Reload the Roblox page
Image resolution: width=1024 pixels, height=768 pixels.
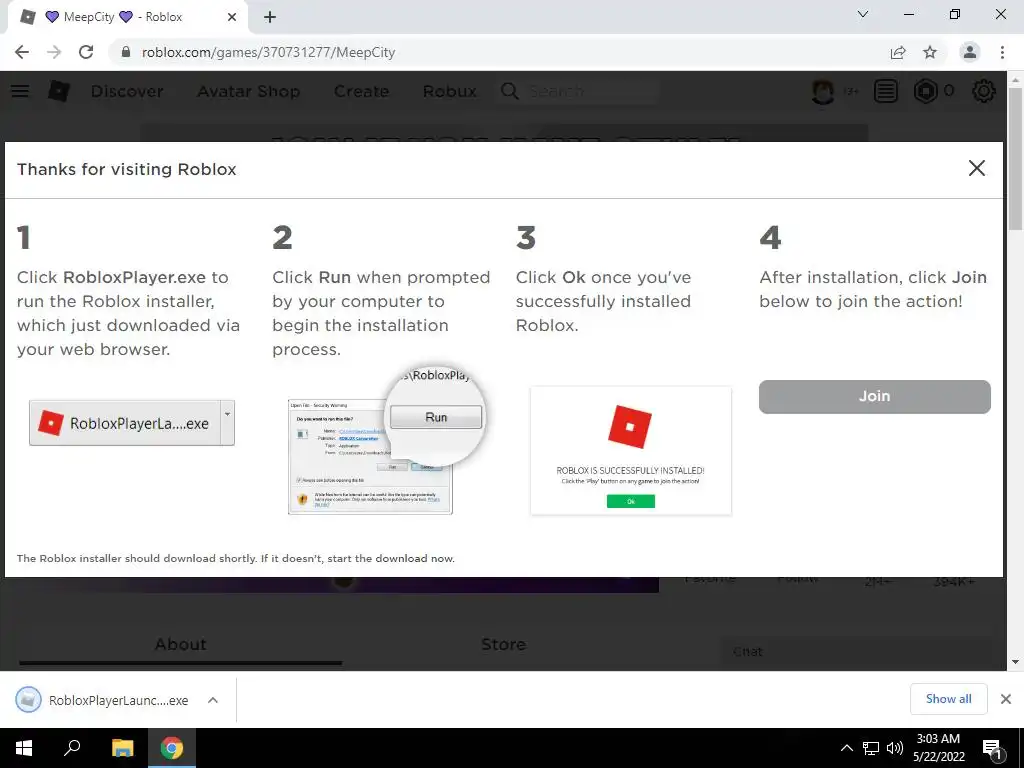pyautogui.click(x=86, y=52)
